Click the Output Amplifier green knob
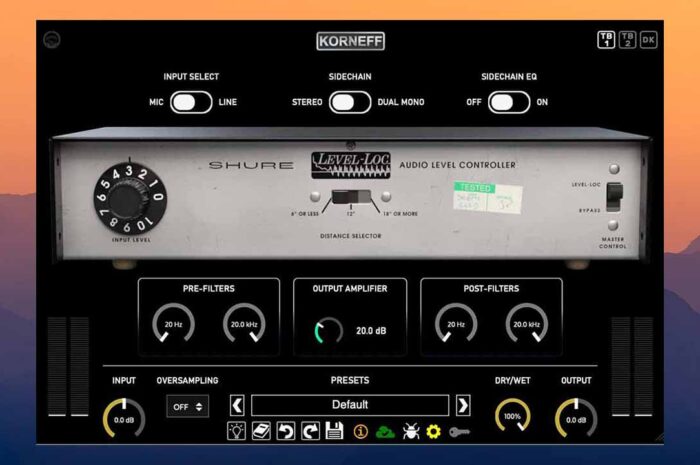 pyautogui.click(x=329, y=331)
